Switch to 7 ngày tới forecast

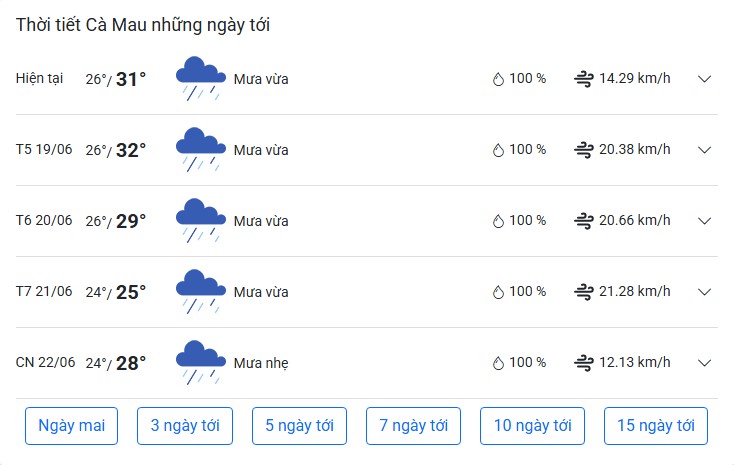pos(413,426)
